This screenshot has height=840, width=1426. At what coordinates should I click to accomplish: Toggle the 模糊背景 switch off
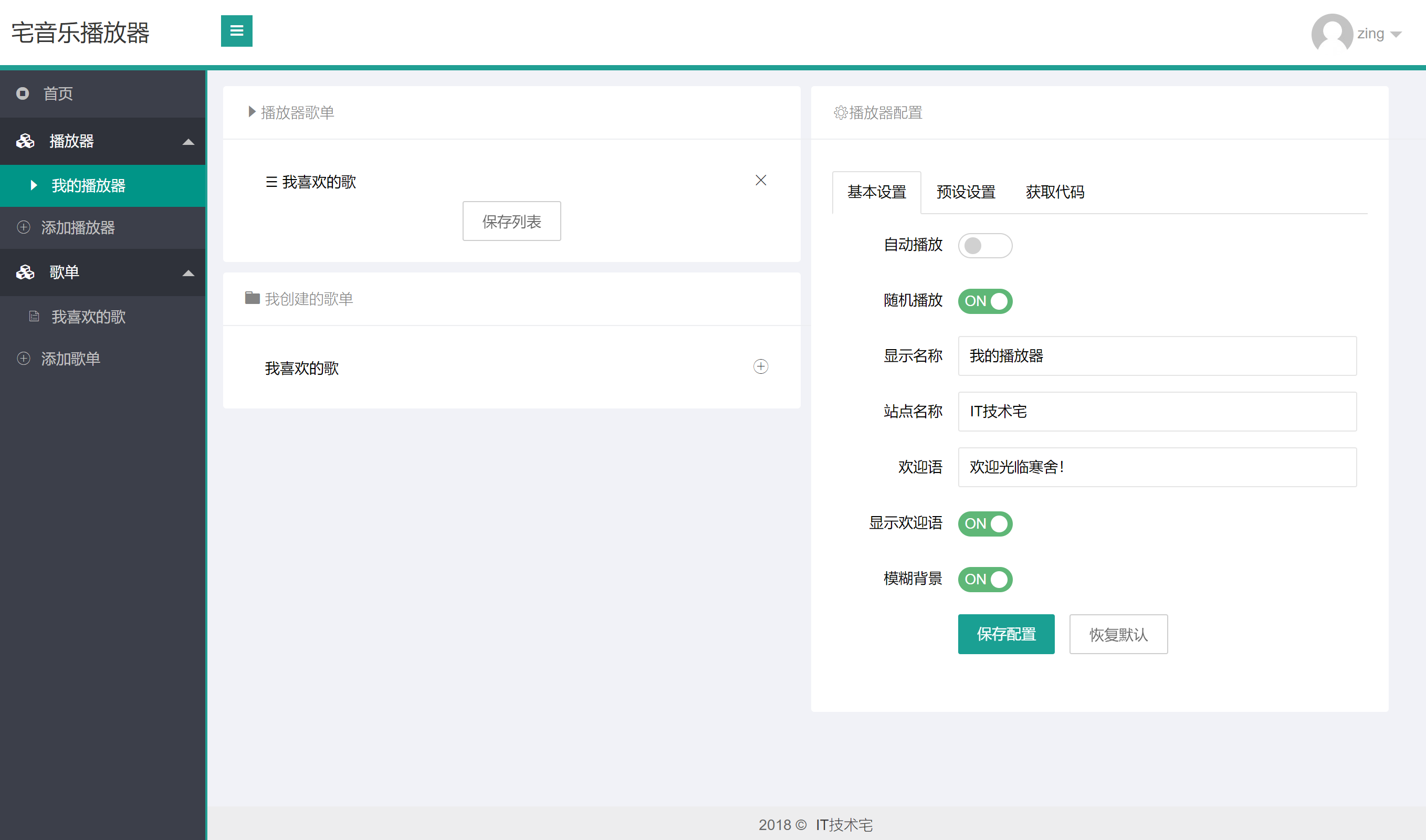pyautogui.click(x=984, y=579)
